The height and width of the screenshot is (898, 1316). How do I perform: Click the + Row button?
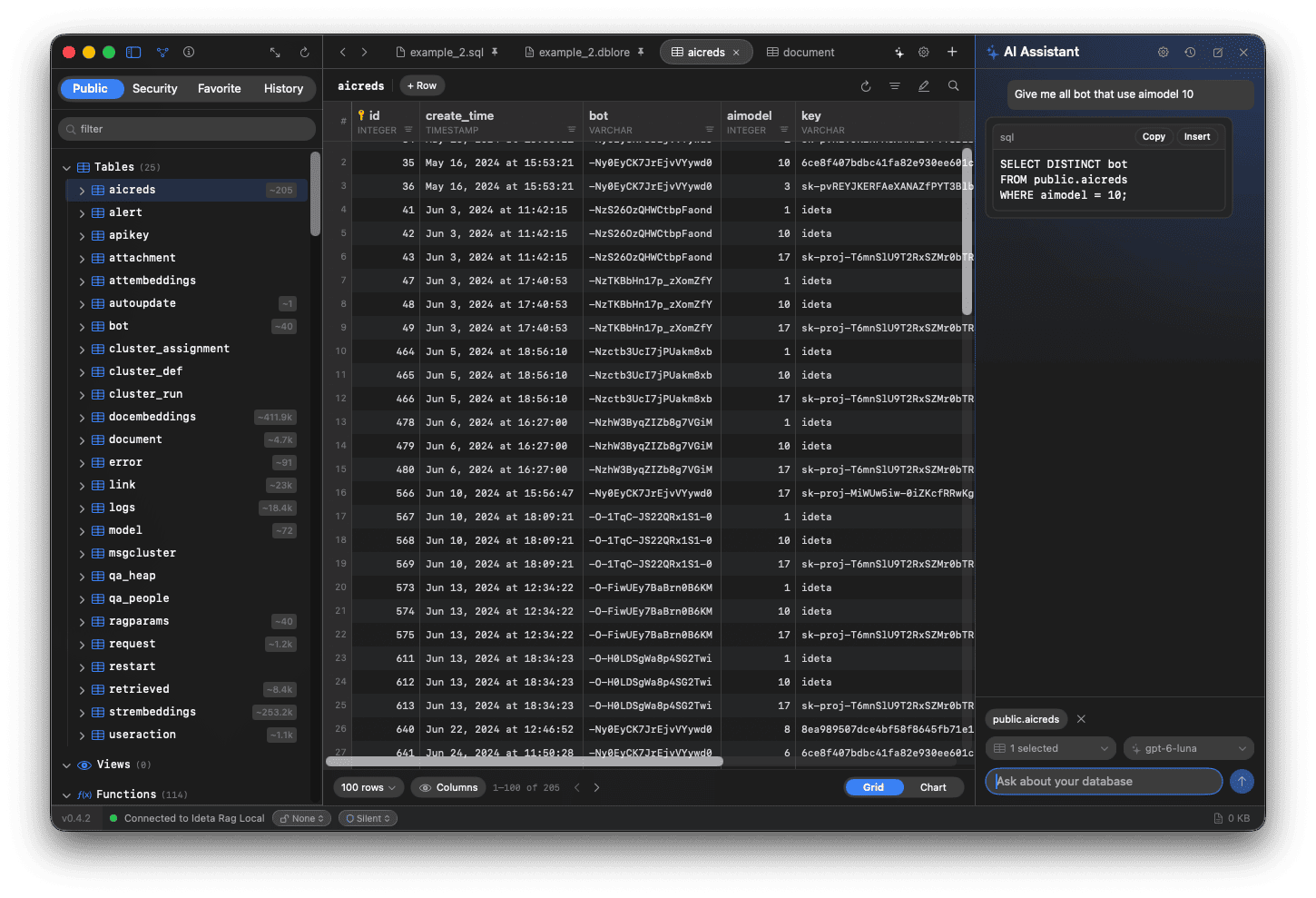coord(422,86)
